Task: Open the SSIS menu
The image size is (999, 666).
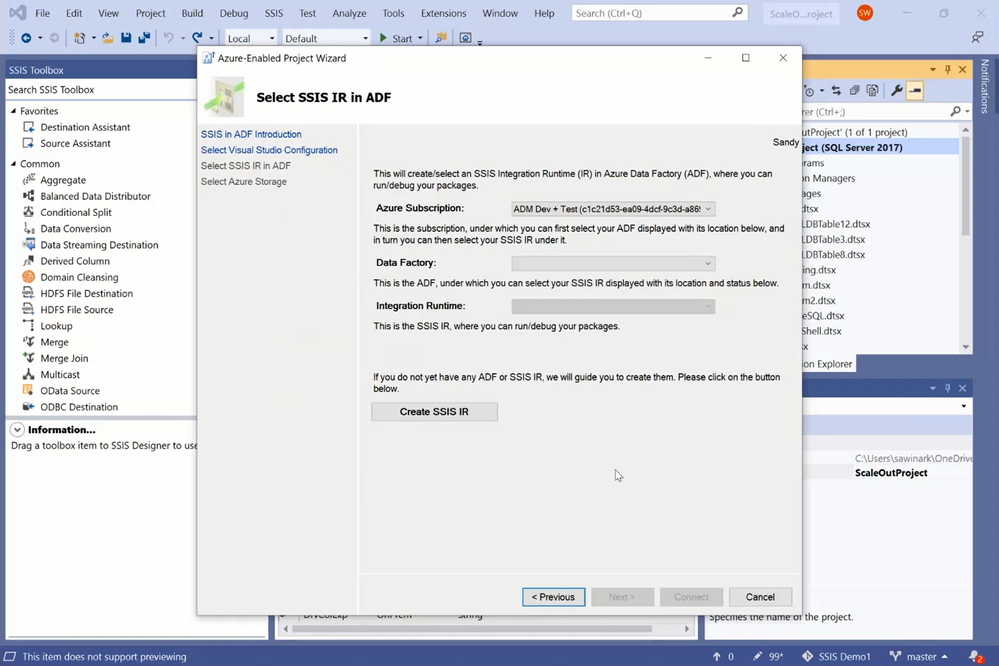Action: [x=274, y=13]
